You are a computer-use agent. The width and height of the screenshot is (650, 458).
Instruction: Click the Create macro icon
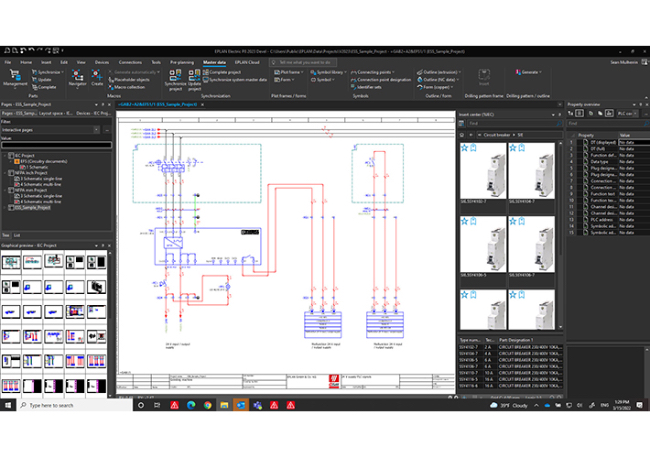pos(97,78)
